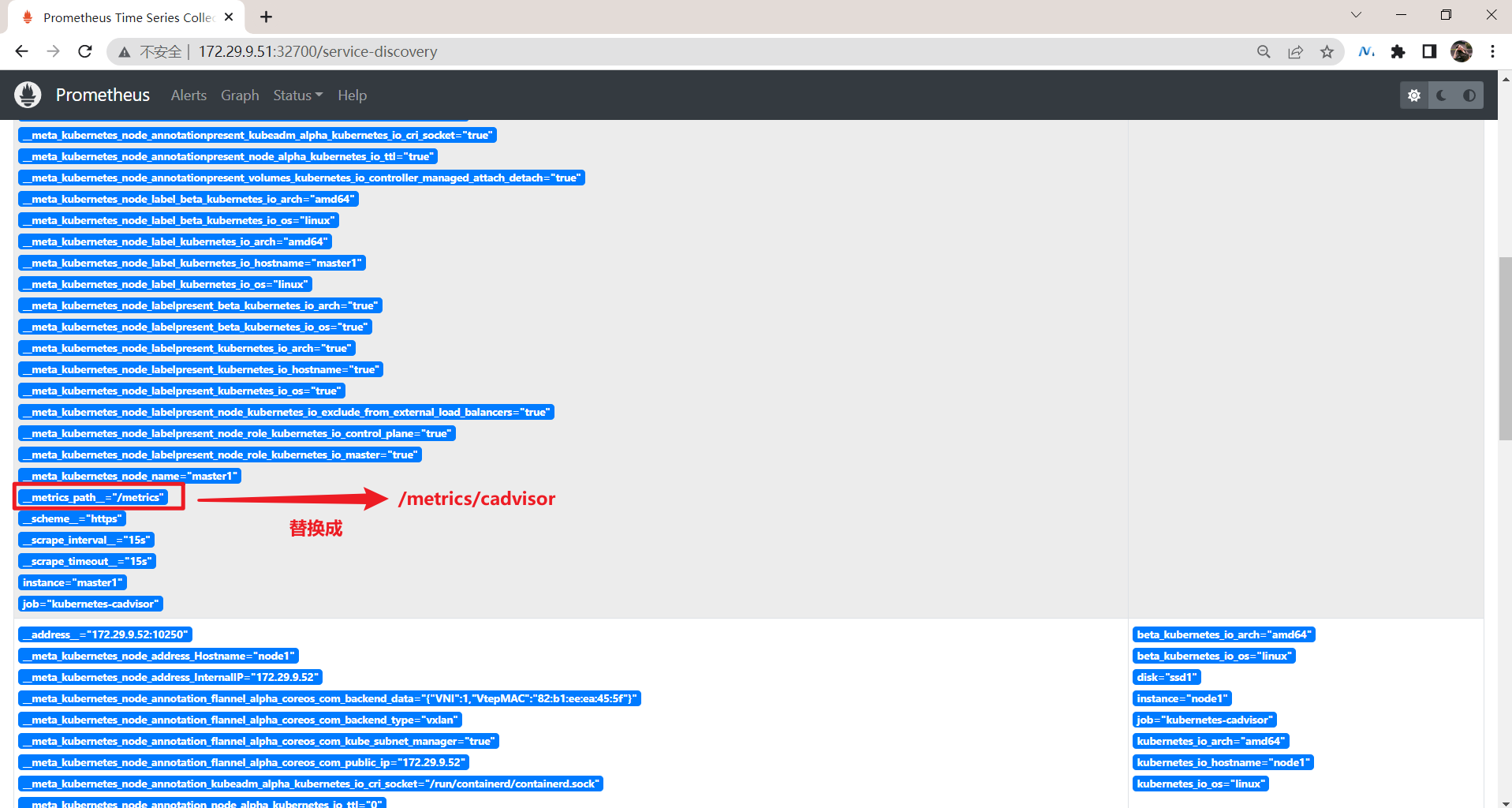This screenshot has width=1512, height=808.
Task: Select browser-preferred contrast theme icon
Action: 1469,95
